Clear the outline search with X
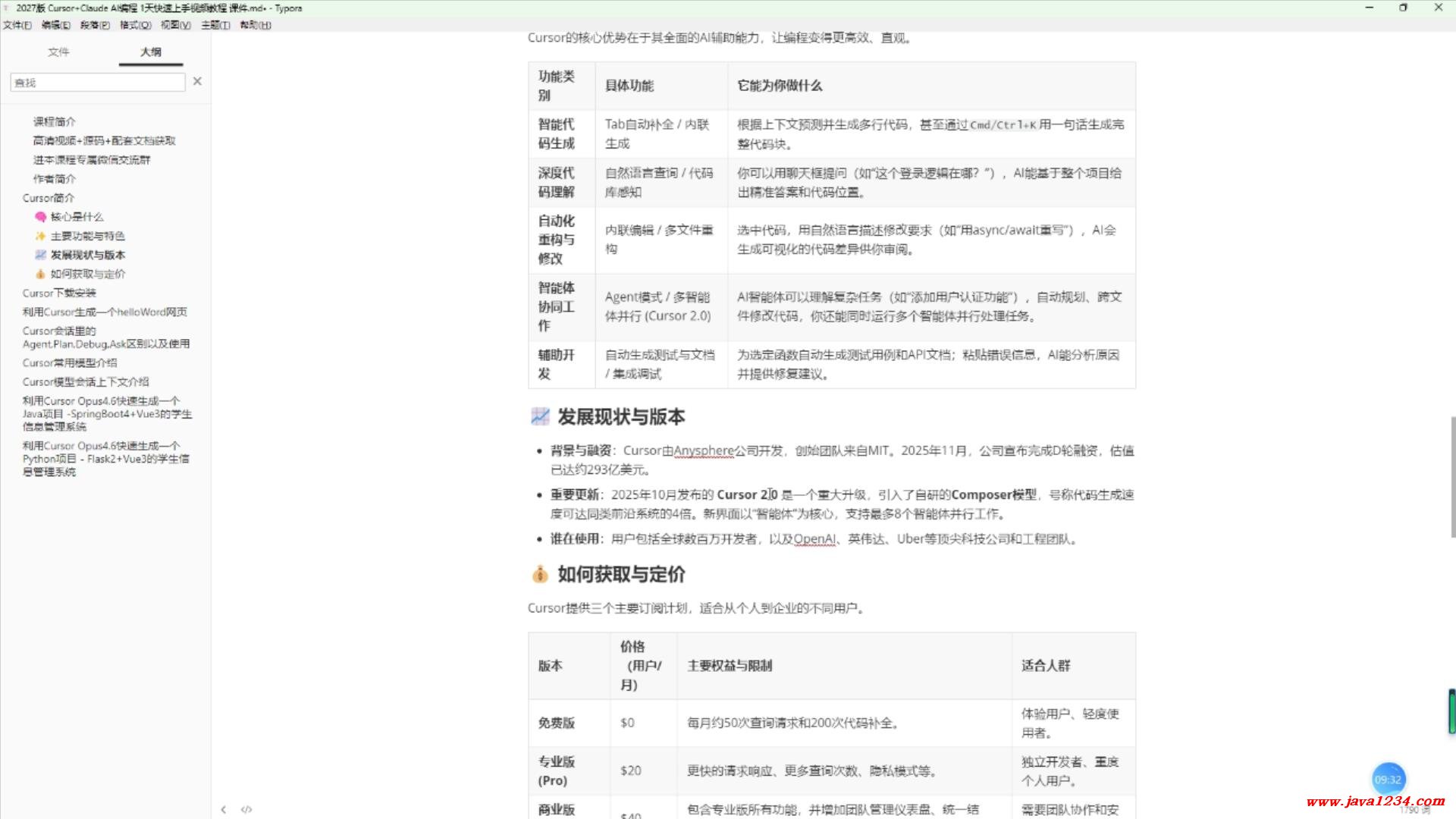Image resolution: width=1456 pixels, height=819 pixels. pos(197,81)
